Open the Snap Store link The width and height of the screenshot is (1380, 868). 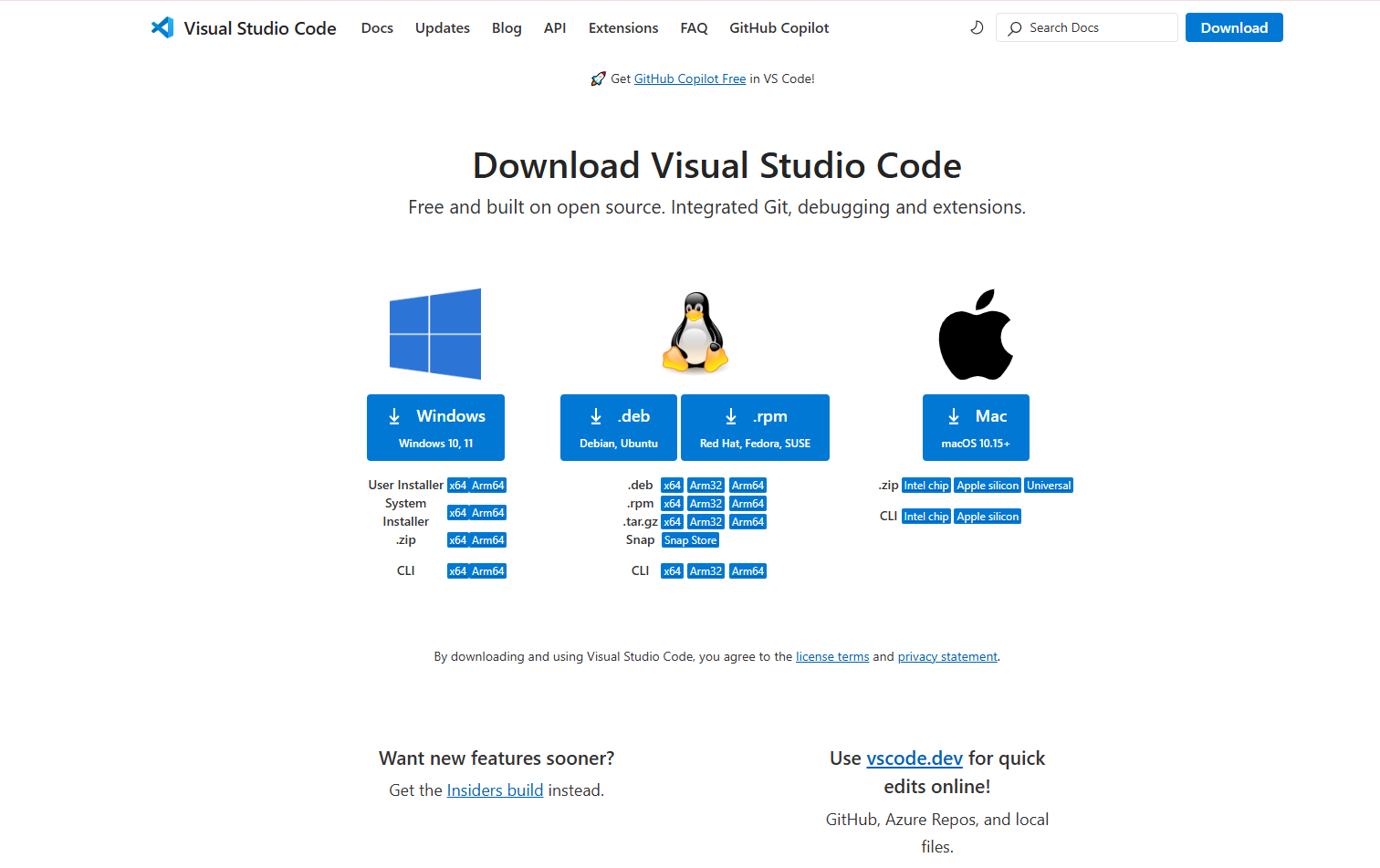[690, 540]
